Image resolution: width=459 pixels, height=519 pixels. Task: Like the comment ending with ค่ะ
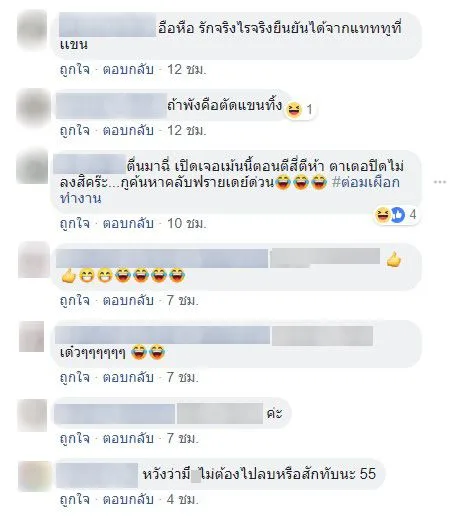pyautogui.click(x=75, y=438)
